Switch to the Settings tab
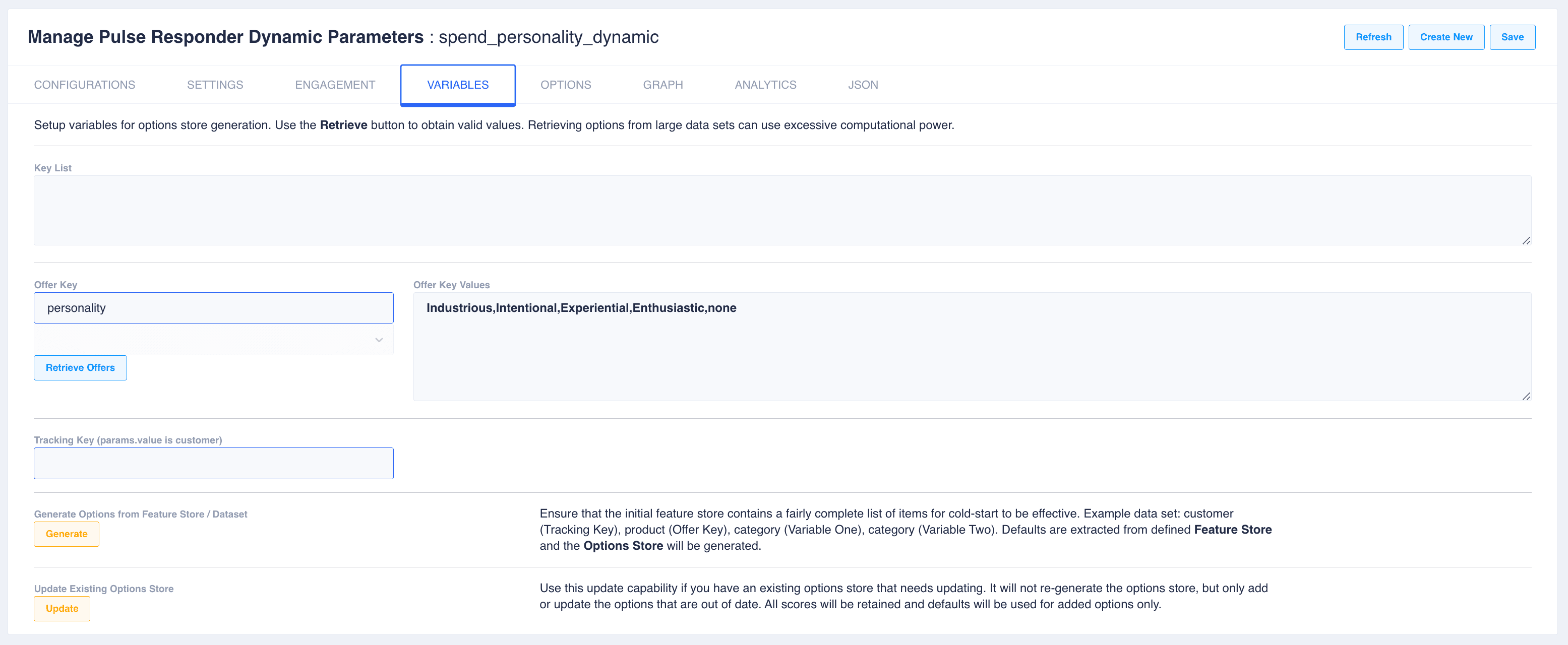This screenshot has height=645, width=1568. pyautogui.click(x=215, y=85)
